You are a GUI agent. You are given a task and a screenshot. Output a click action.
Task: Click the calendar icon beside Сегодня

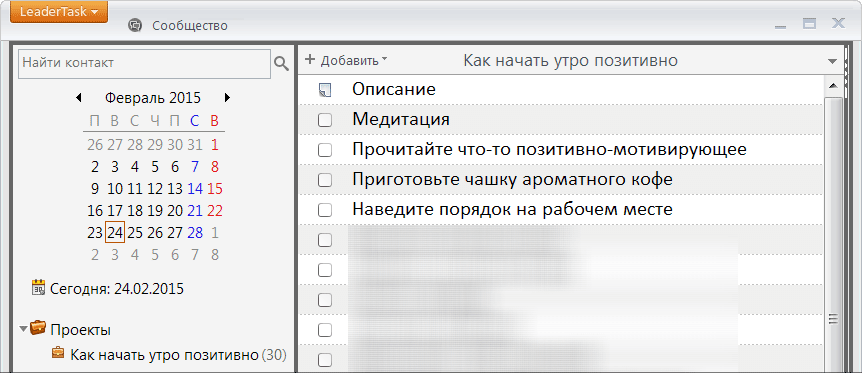38,288
